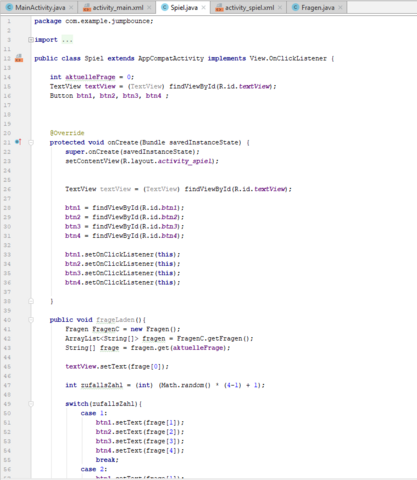417x480 pixels.
Task: Click the case 1: label
Action: coord(94,413)
